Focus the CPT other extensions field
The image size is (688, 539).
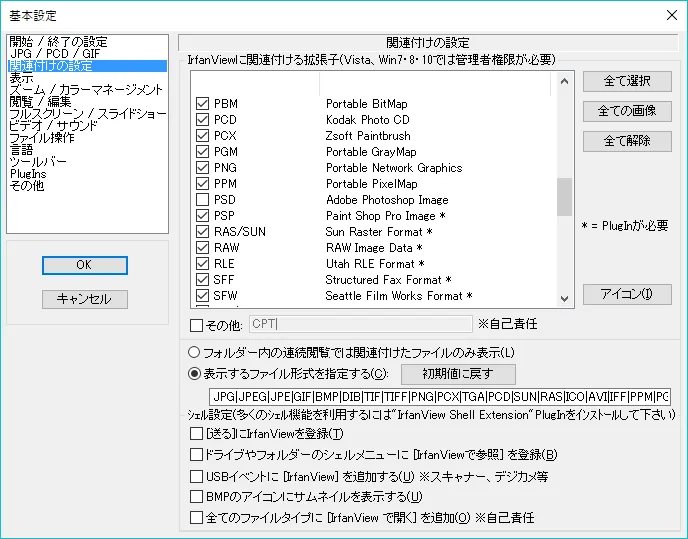[361, 324]
